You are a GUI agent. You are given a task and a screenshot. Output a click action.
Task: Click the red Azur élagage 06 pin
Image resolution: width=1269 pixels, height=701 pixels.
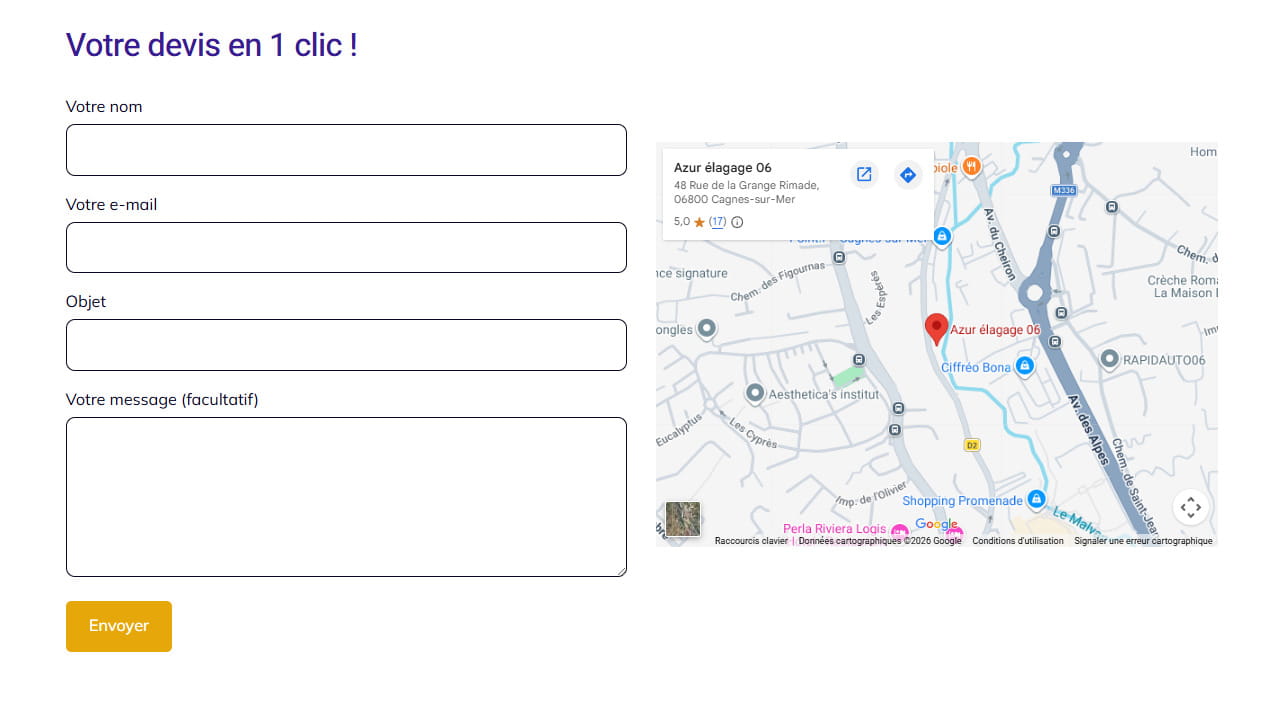click(936, 329)
